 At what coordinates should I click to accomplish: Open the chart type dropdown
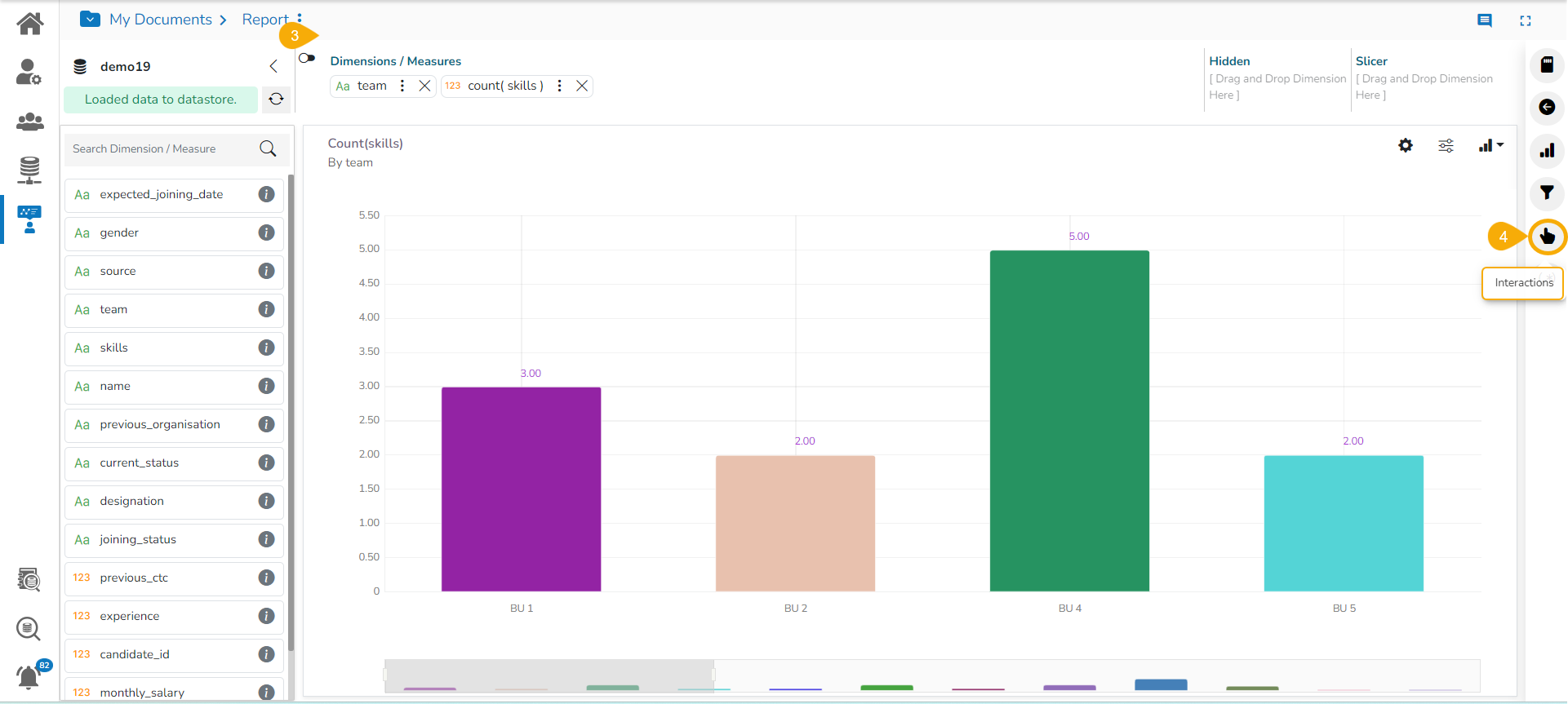(1490, 145)
